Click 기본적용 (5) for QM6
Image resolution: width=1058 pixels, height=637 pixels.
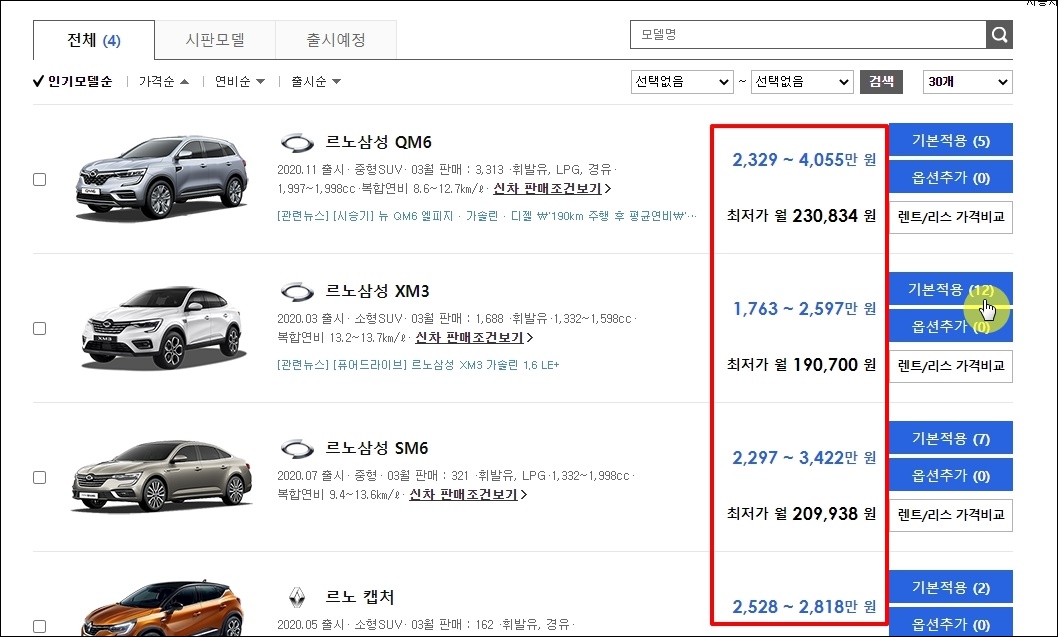click(x=951, y=140)
